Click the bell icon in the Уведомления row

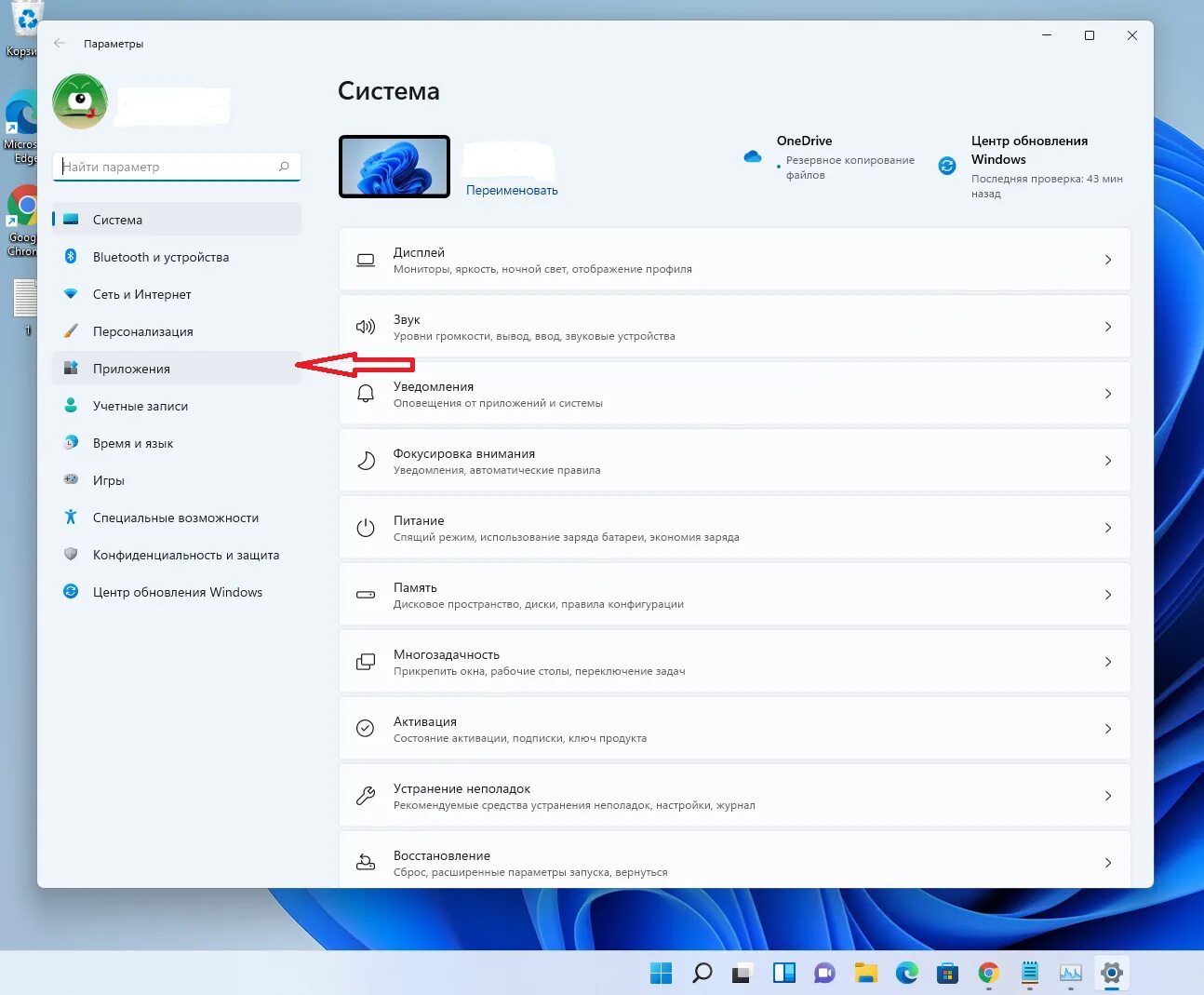366,394
